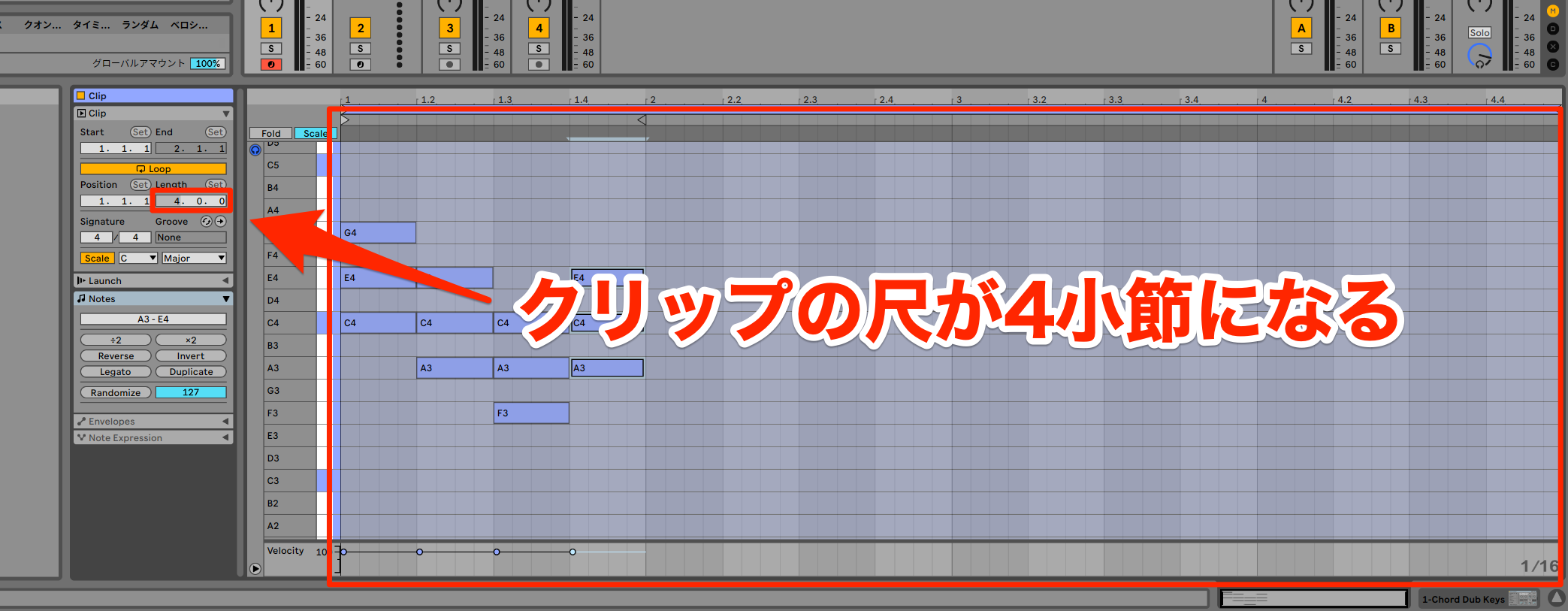The image size is (1568, 611).
Task: Click the Set button next to End
Action: [216, 132]
